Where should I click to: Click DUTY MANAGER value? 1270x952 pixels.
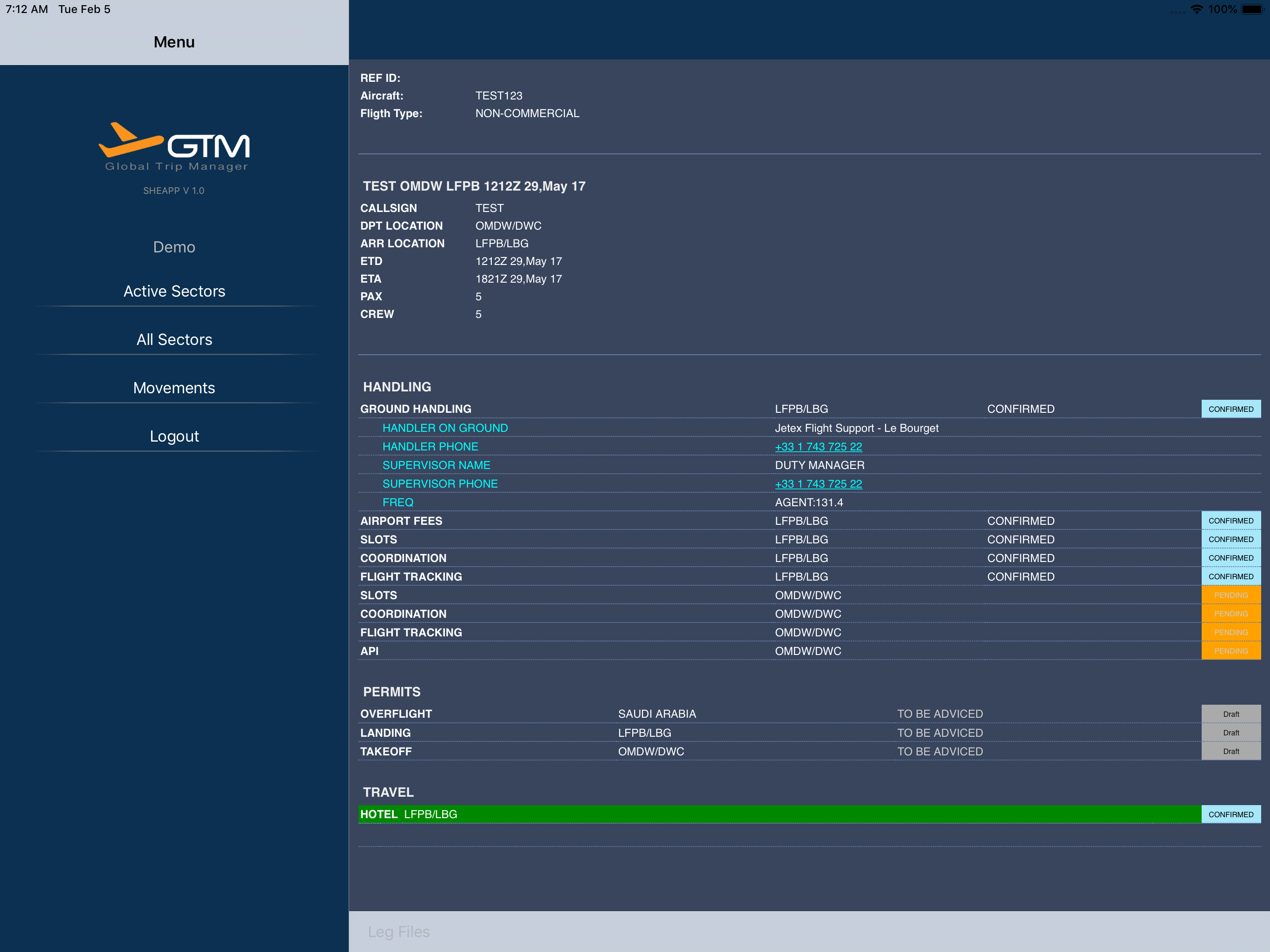point(819,465)
